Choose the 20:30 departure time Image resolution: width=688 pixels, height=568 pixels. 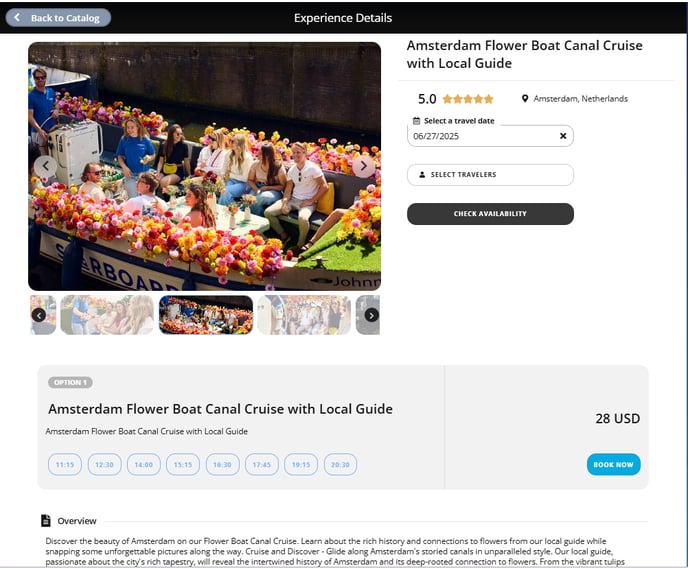(340, 464)
